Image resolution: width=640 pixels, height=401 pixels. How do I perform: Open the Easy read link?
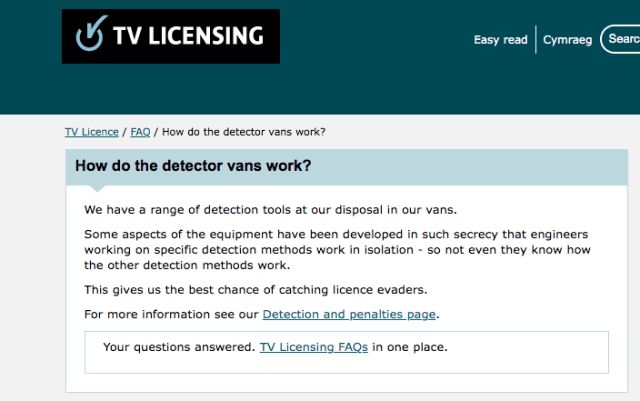coord(500,40)
